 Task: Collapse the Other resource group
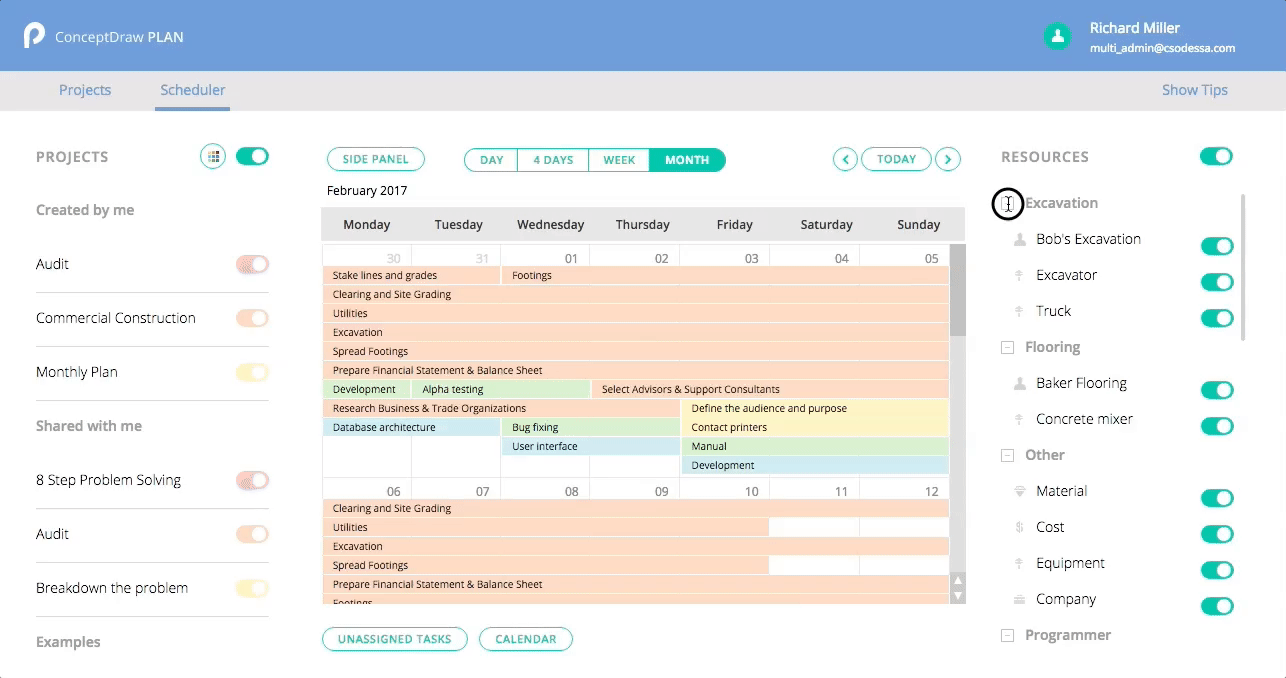(x=1008, y=455)
